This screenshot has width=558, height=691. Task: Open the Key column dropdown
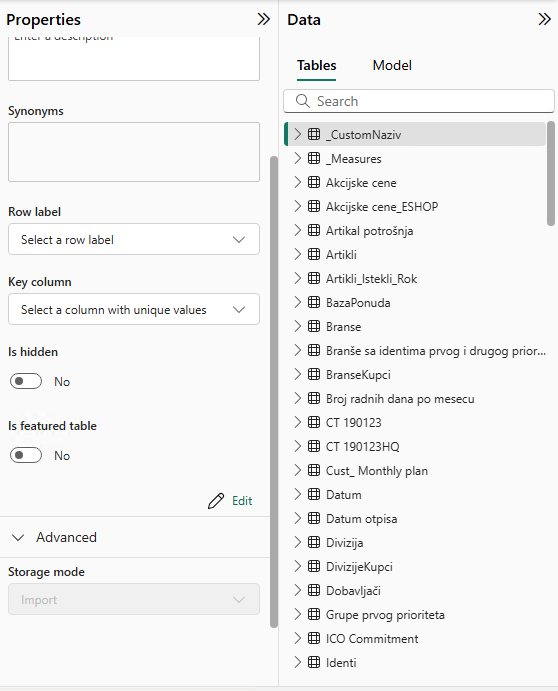click(134, 309)
